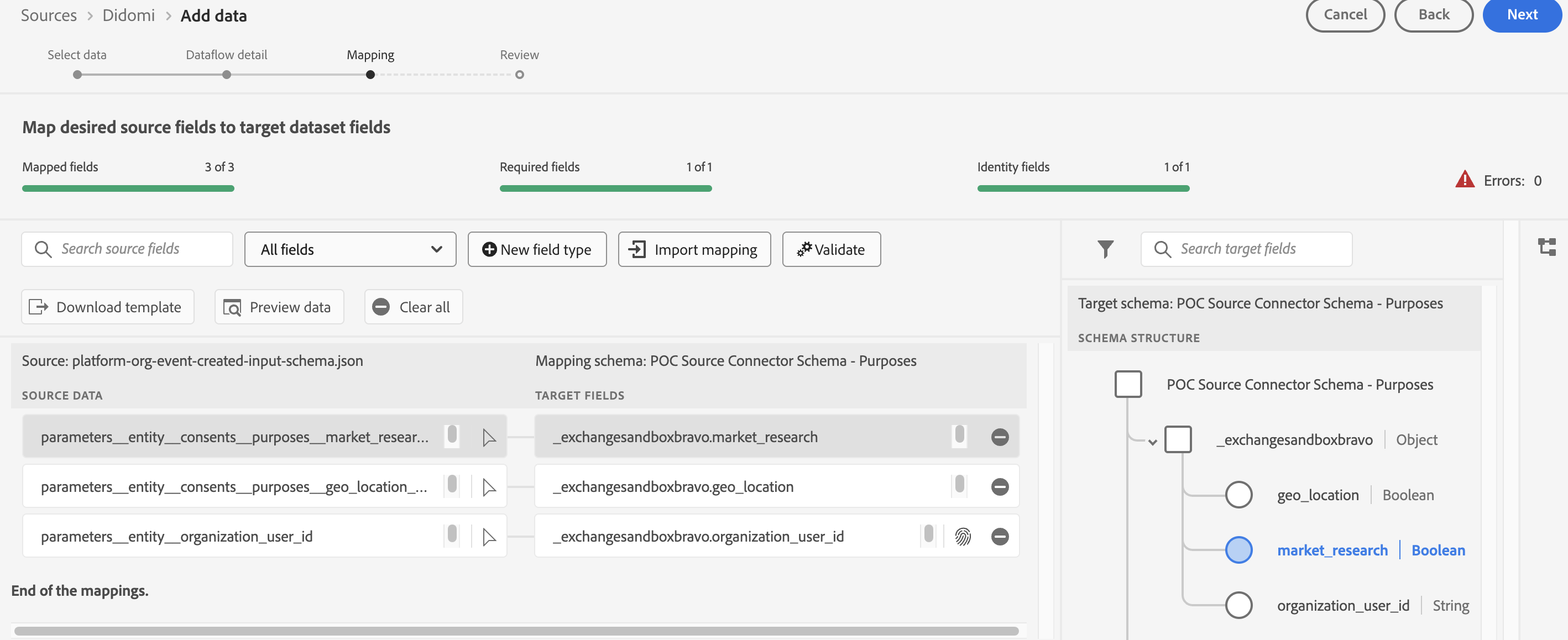
Task: Click the fingerprint identity icon on organization_user_id
Action: click(963, 537)
